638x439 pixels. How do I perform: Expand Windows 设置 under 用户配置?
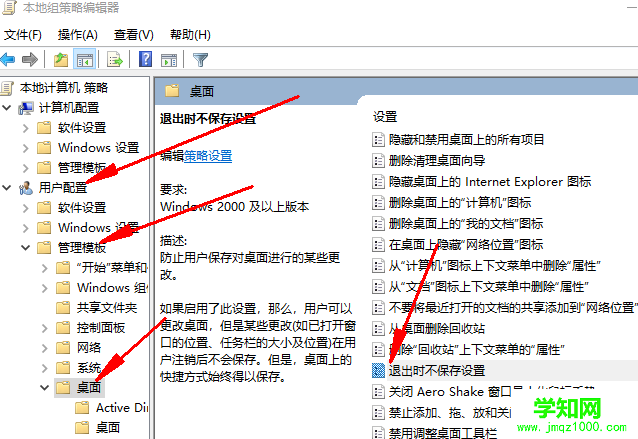26,228
